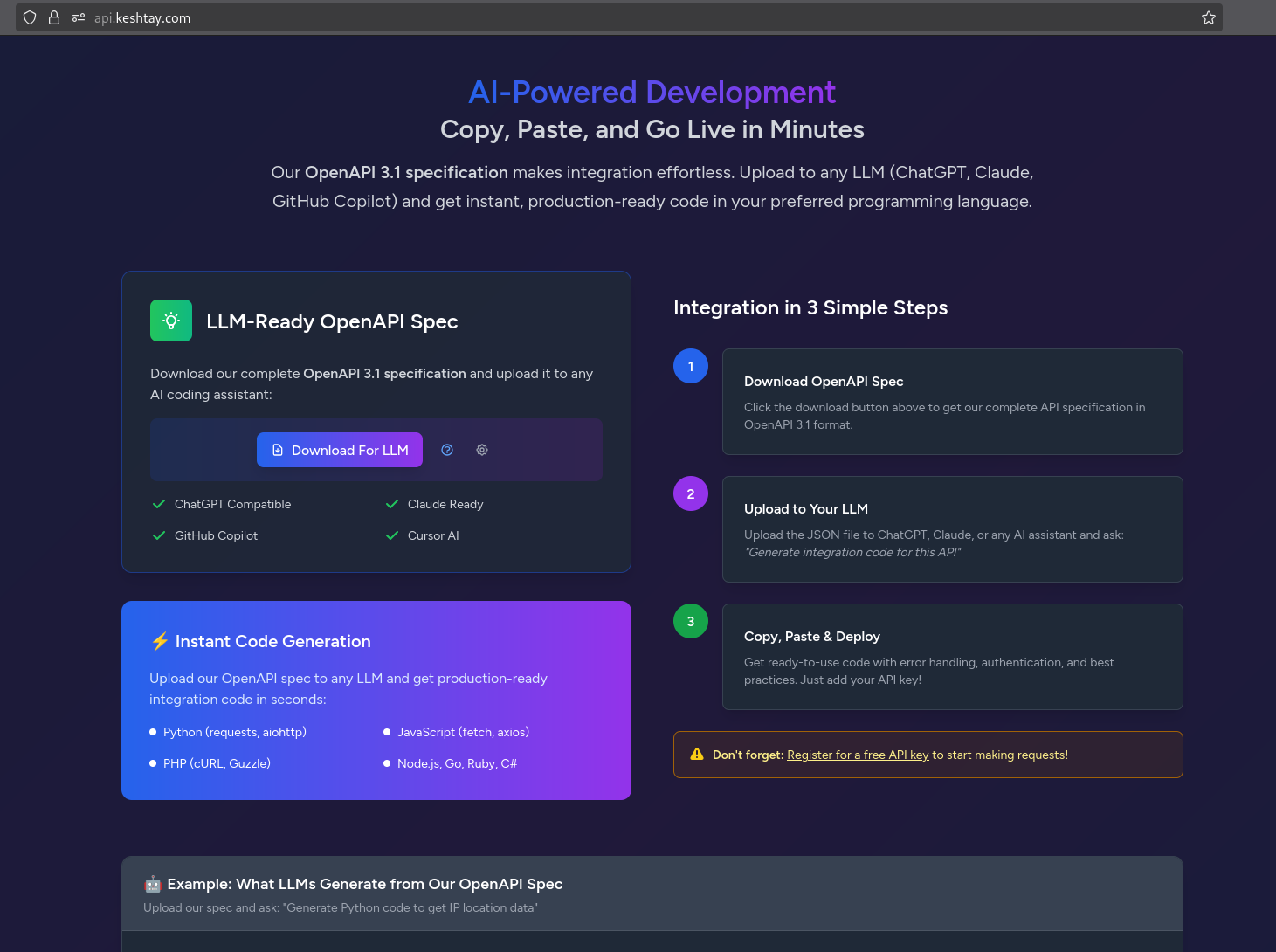Select the Claude Ready compatibility badge
The image size is (1276, 952).
[445, 504]
